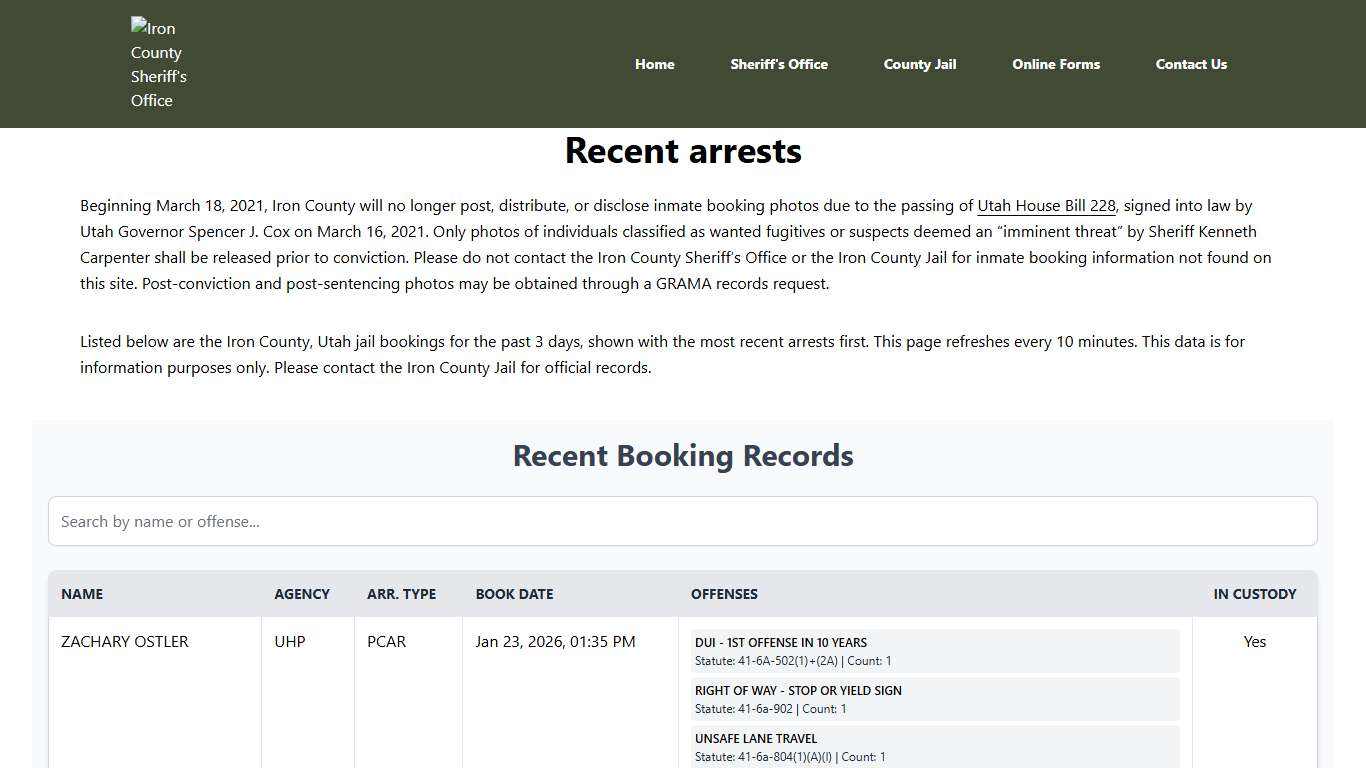Screen dimensions: 1366x768
Task: Click the OFFENSES column header
Action: (724, 594)
